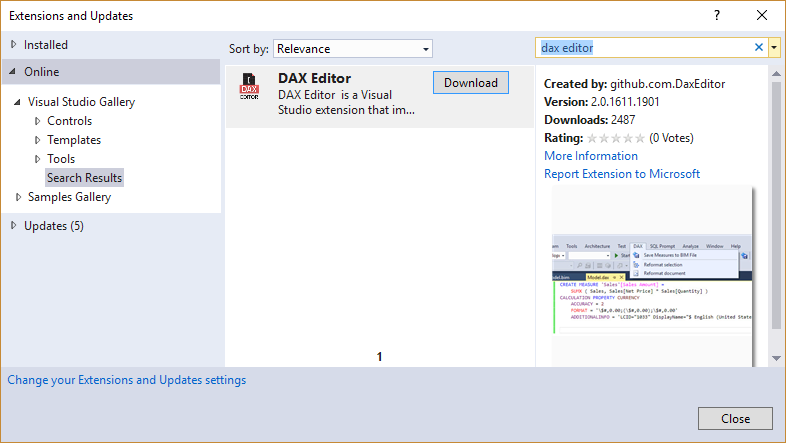The image size is (786, 443).
Task: Expand the Controls node
Action: click(x=38, y=121)
